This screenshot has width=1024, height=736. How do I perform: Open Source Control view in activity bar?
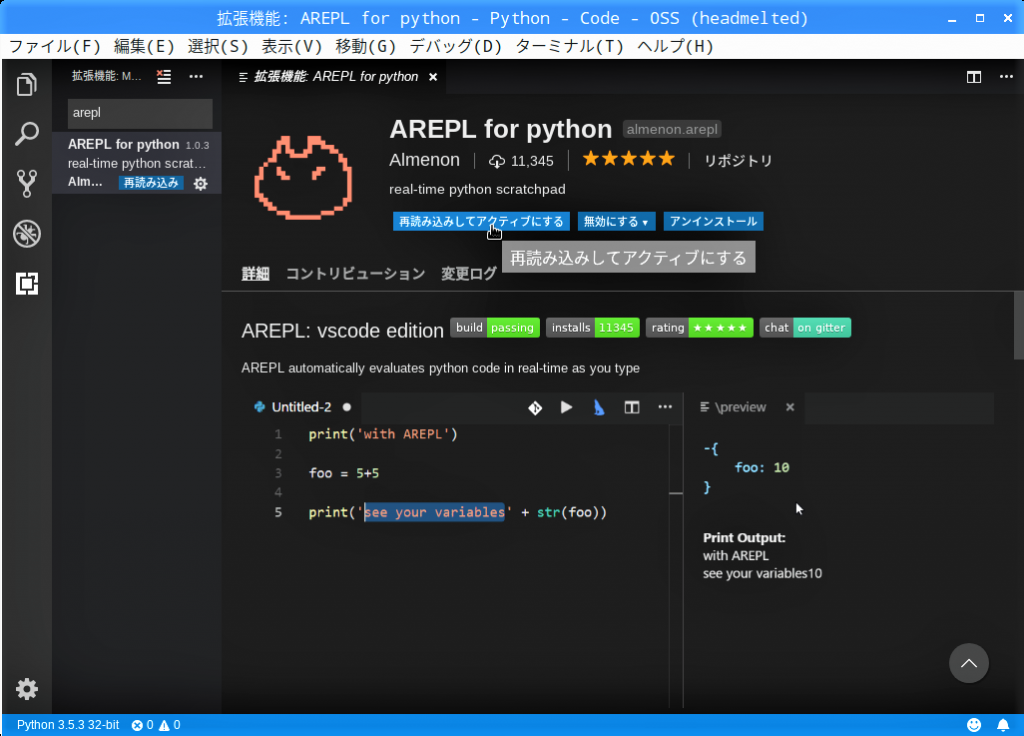pos(27,184)
